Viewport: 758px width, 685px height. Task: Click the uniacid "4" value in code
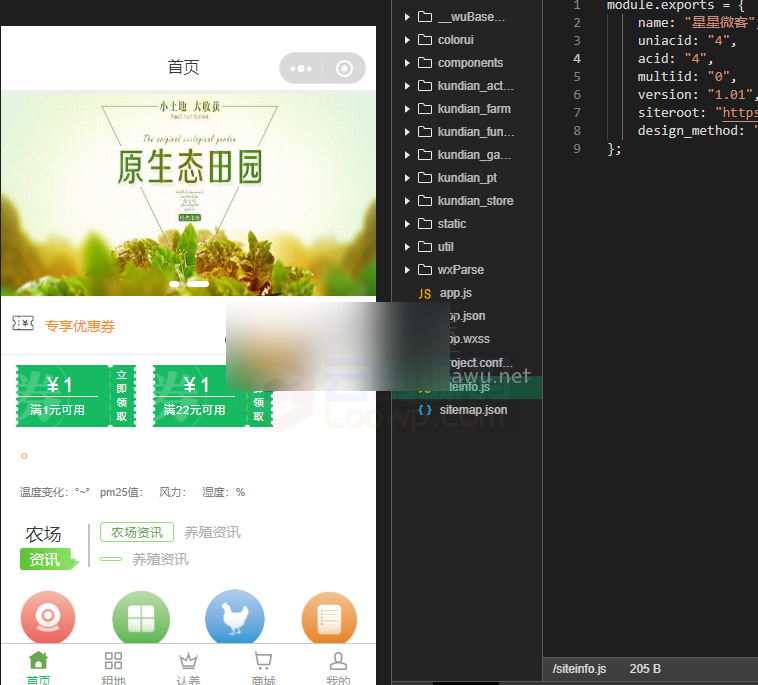[x=718, y=41]
